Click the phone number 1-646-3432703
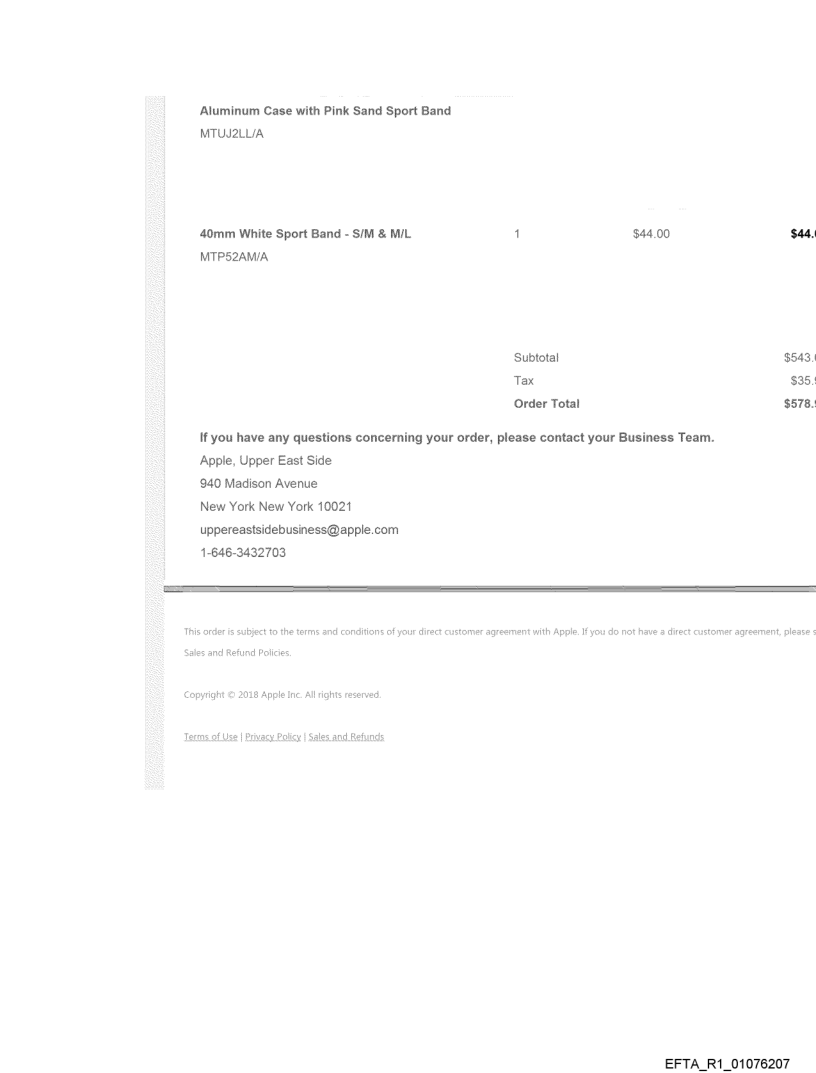816x1073 pixels. [x=243, y=553]
